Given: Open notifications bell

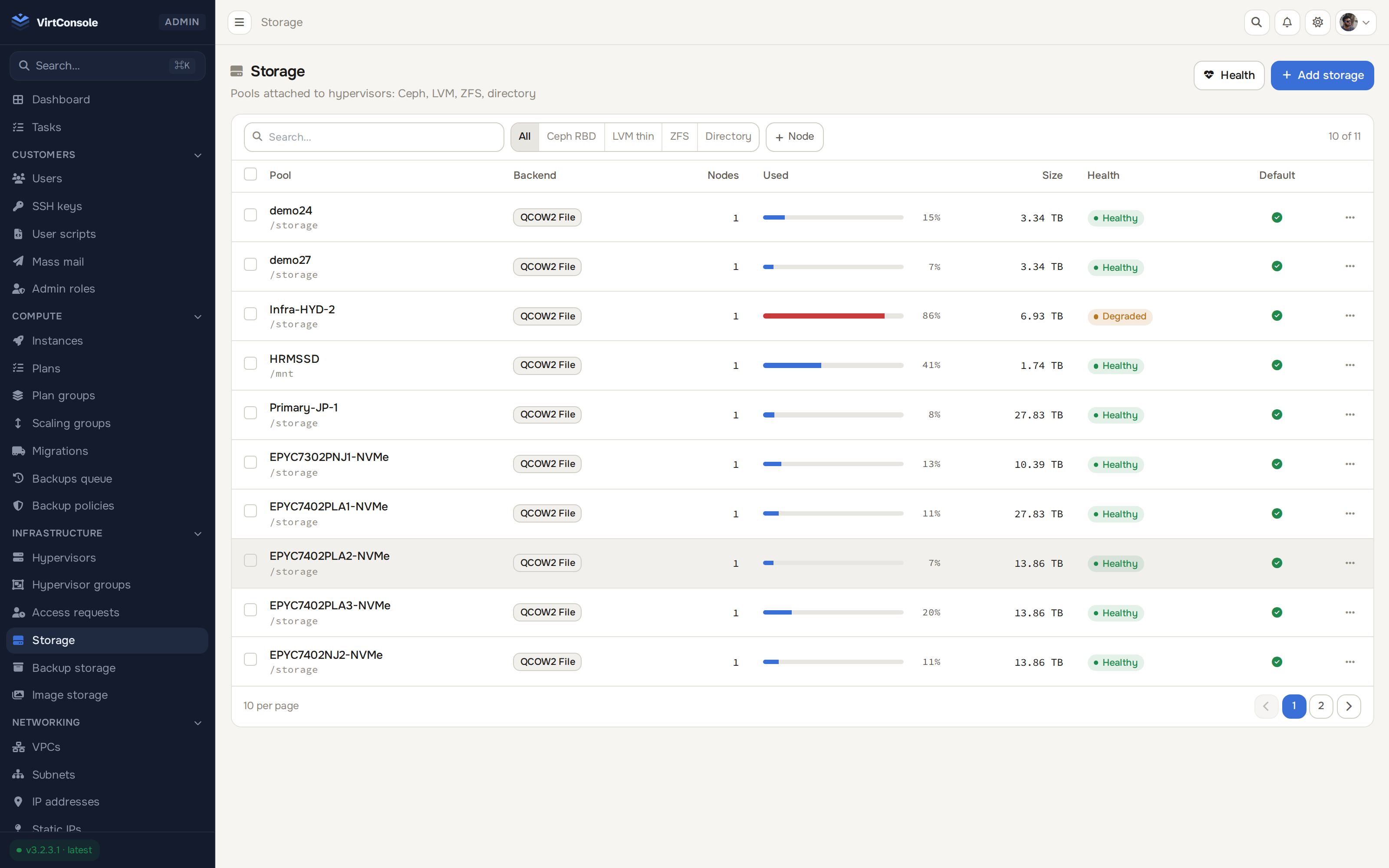Looking at the screenshot, I should pyautogui.click(x=1287, y=23).
